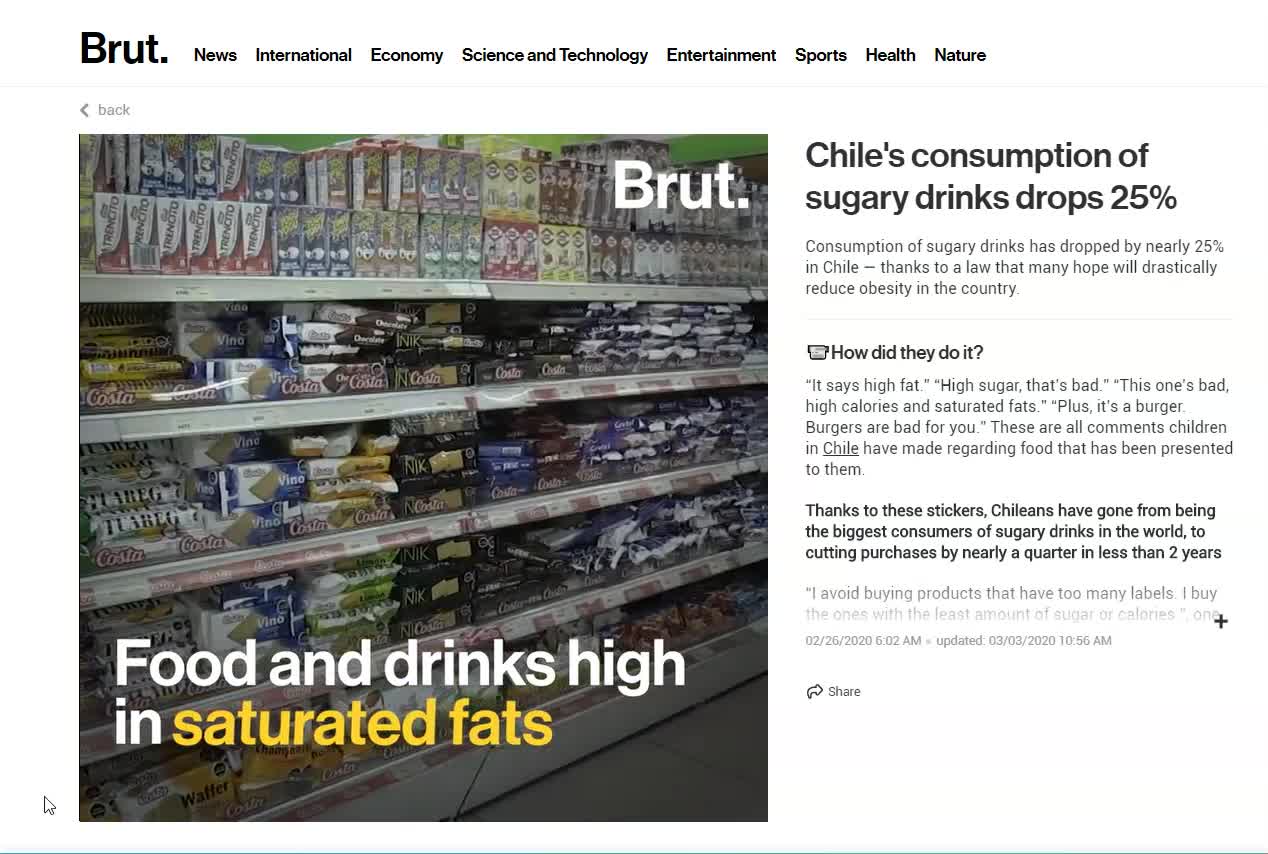Open Entertainment category
The height and width of the screenshot is (854, 1268).
pos(721,55)
